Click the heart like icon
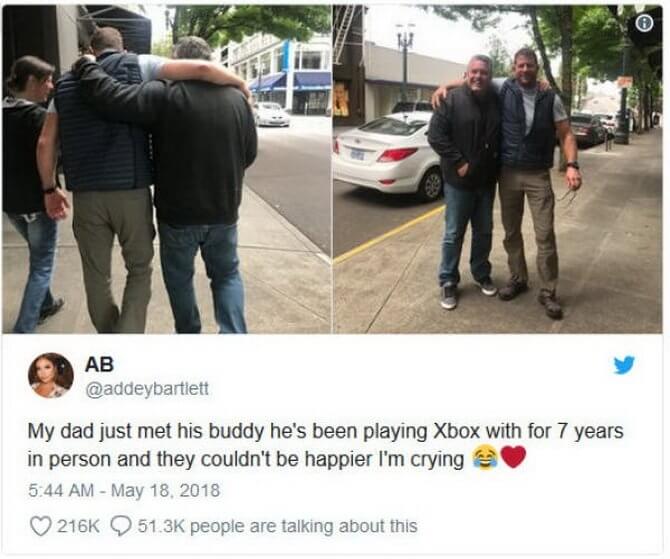This screenshot has width=670, height=559. [40, 526]
